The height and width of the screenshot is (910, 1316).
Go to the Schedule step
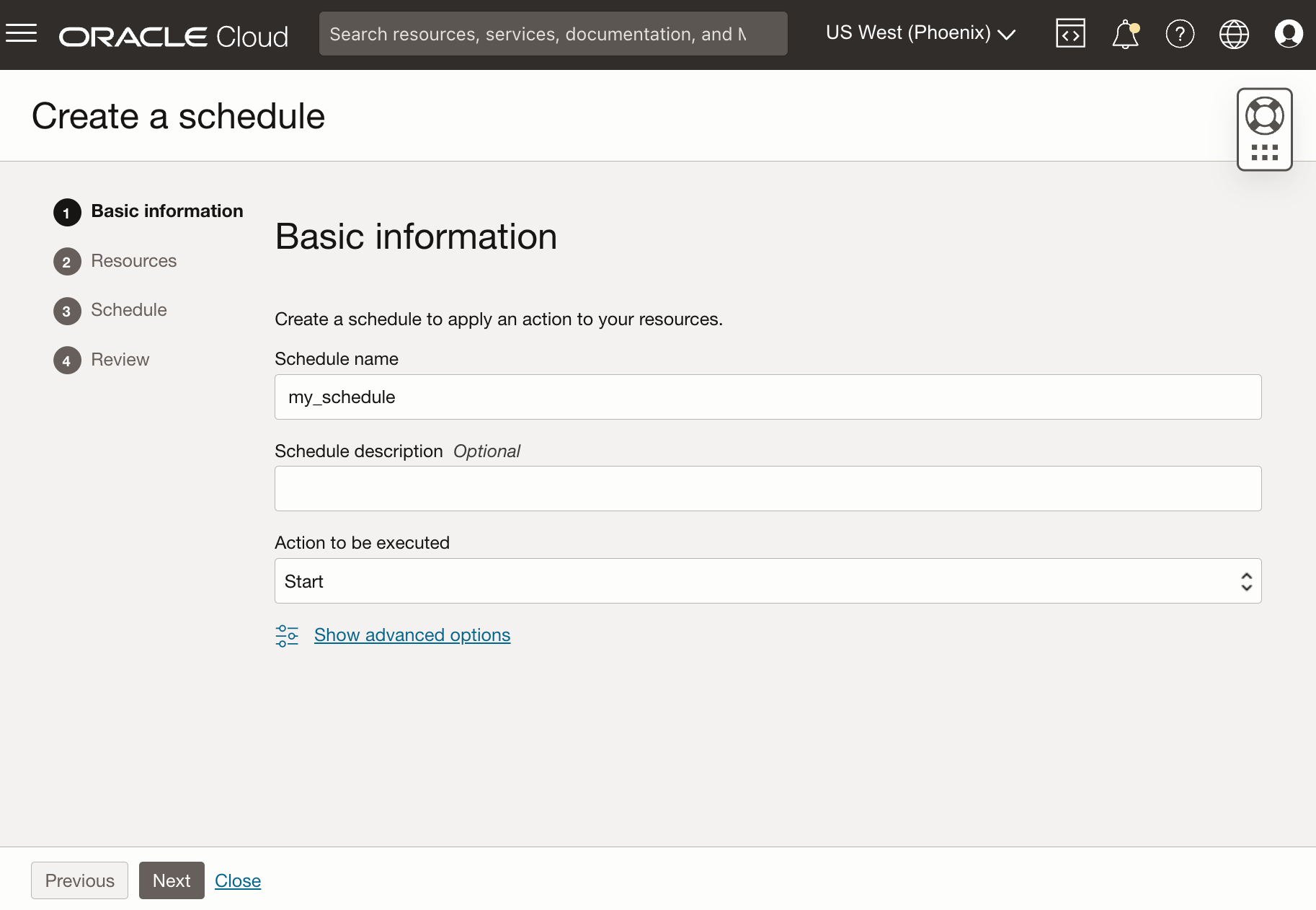pos(128,310)
